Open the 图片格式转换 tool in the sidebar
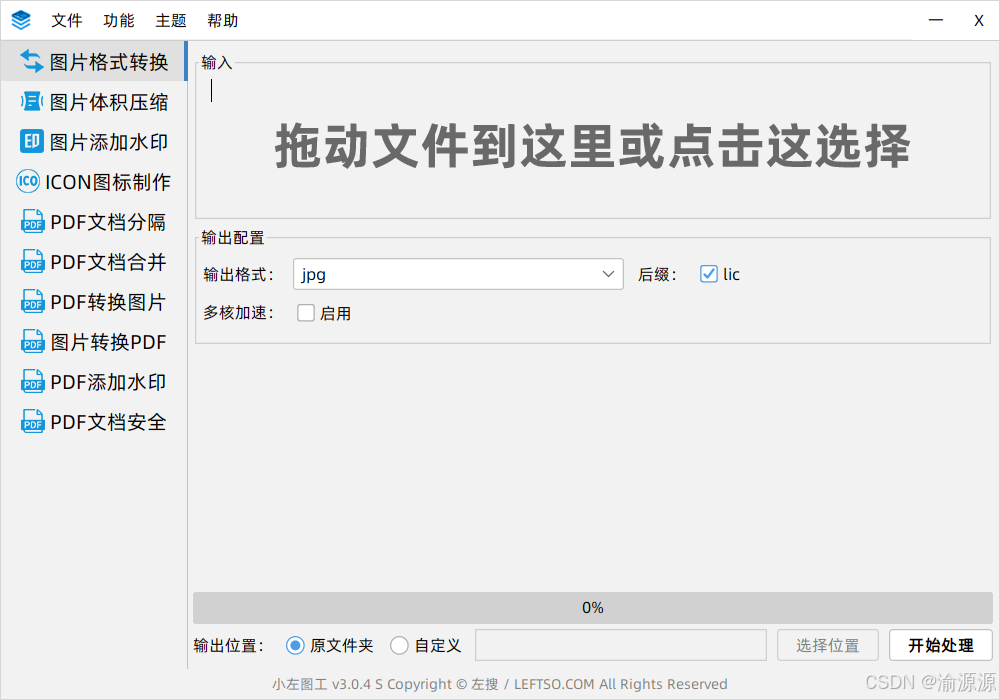Image resolution: width=1000 pixels, height=700 pixels. (x=93, y=61)
